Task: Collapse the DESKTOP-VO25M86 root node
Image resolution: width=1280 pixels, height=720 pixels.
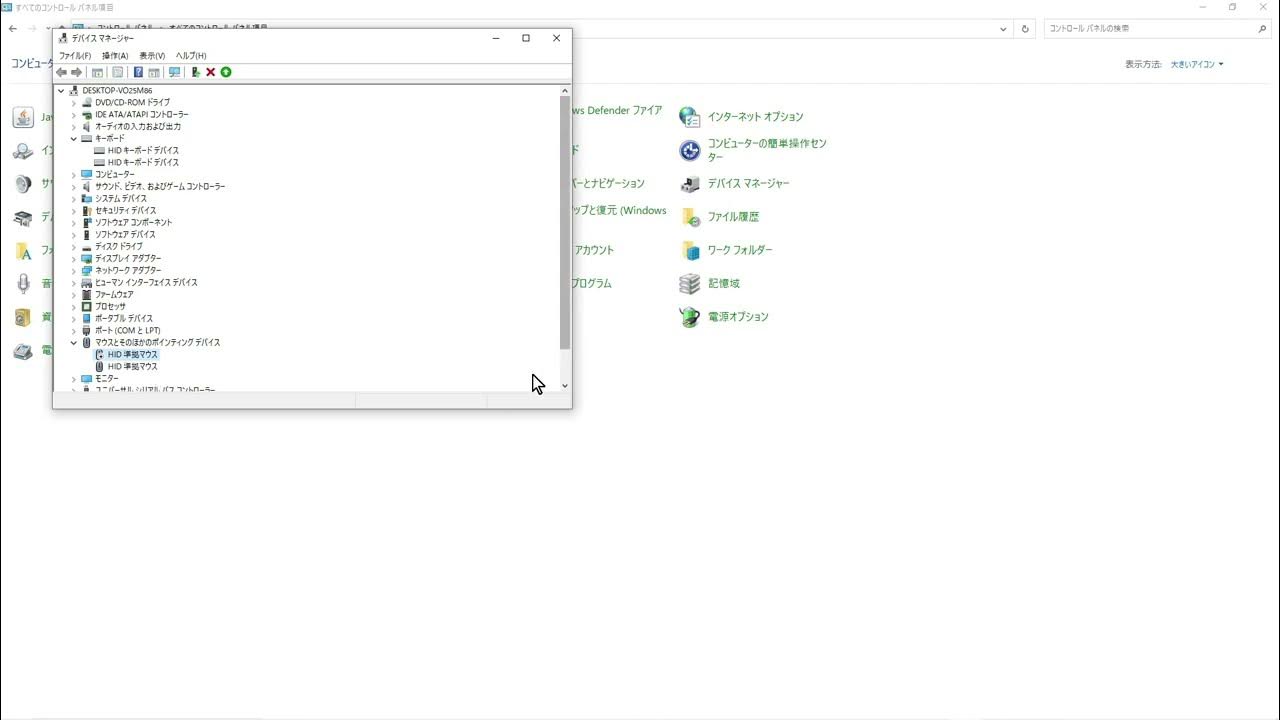Action: (61, 90)
